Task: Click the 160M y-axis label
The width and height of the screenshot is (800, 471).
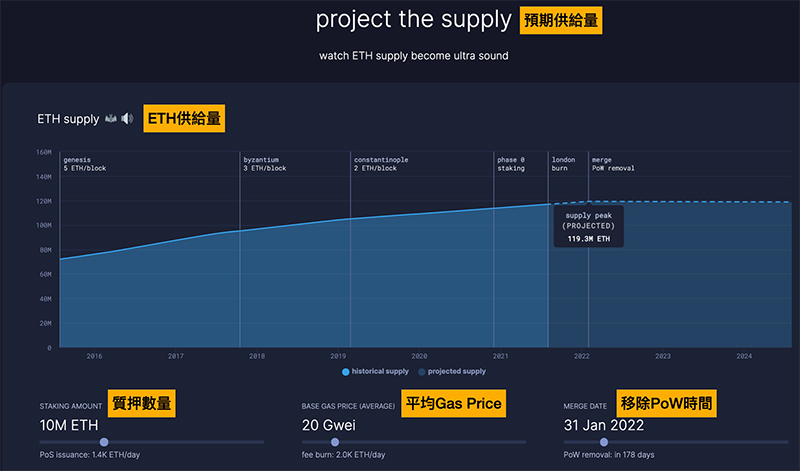Action: tap(44, 152)
